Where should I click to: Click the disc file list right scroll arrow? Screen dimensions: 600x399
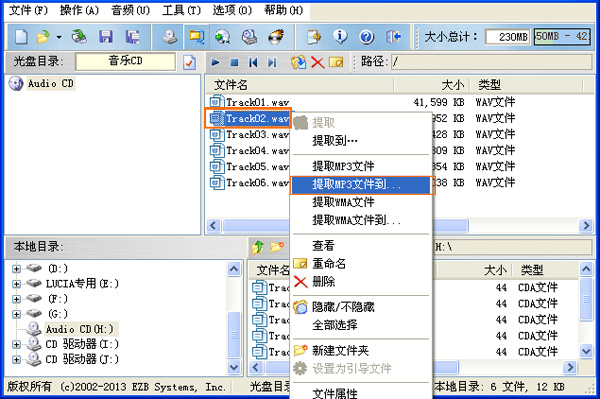[585, 225]
